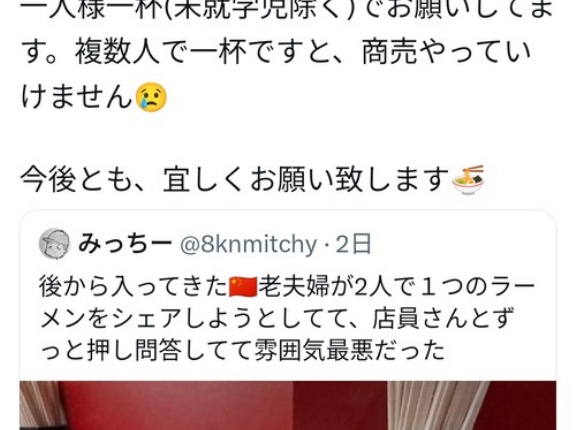Click the ramen bowl emoji
The width and height of the screenshot is (576, 430).
coord(467,180)
